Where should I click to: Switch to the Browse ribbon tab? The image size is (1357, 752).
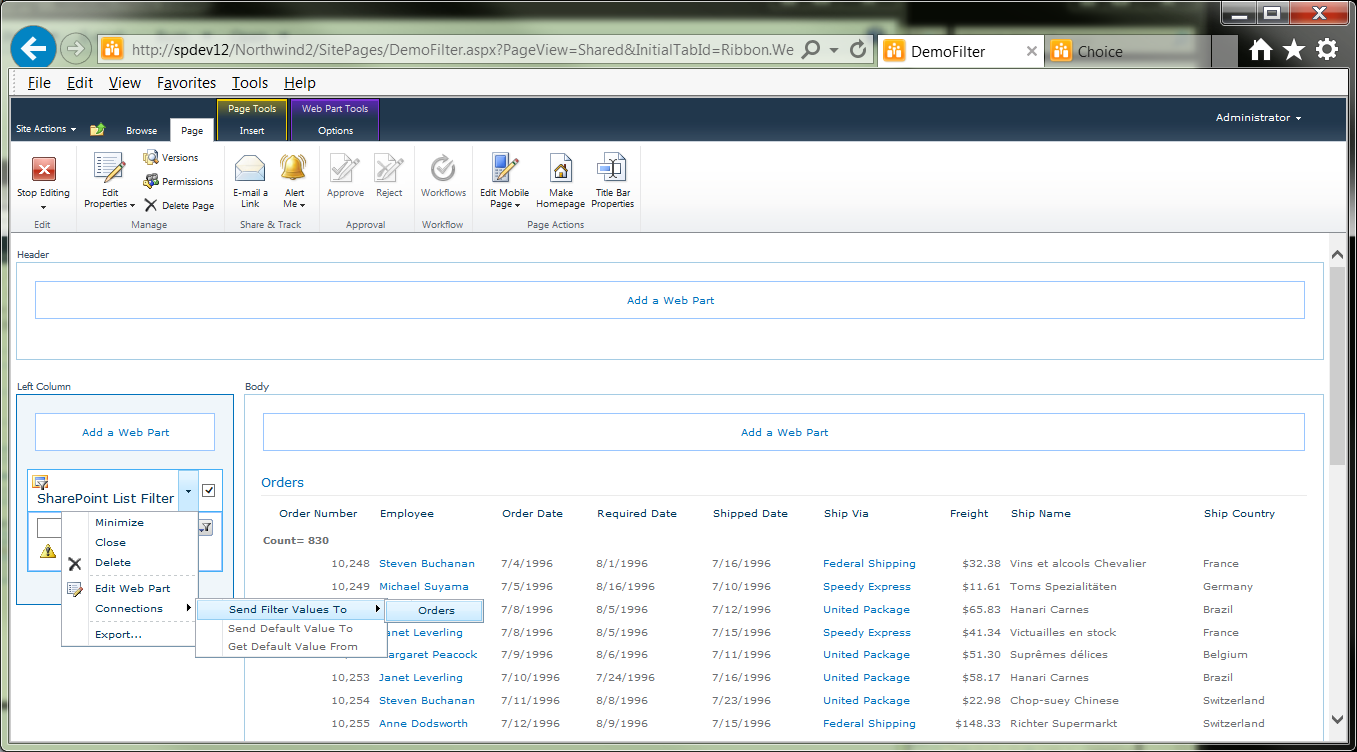point(141,130)
